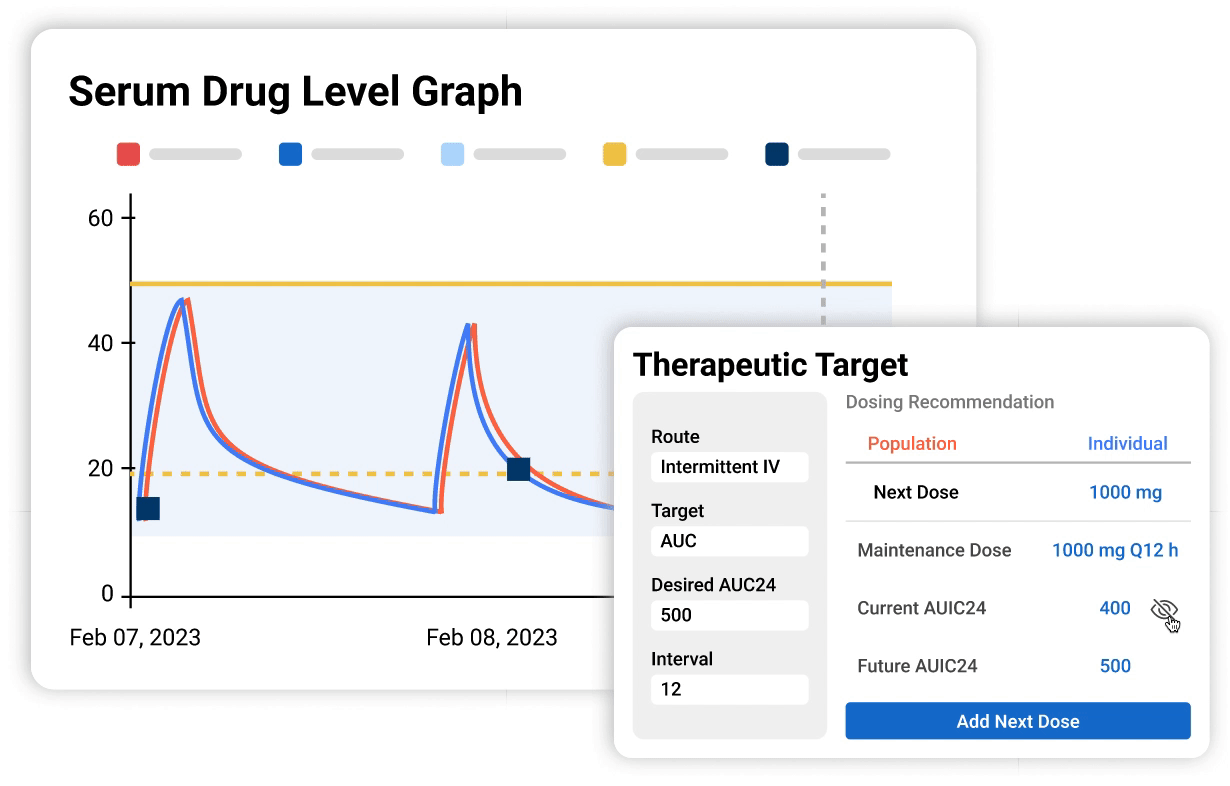The height and width of the screenshot is (786, 1230).
Task: Switch to the Population tab
Action: pyautogui.click(x=911, y=443)
